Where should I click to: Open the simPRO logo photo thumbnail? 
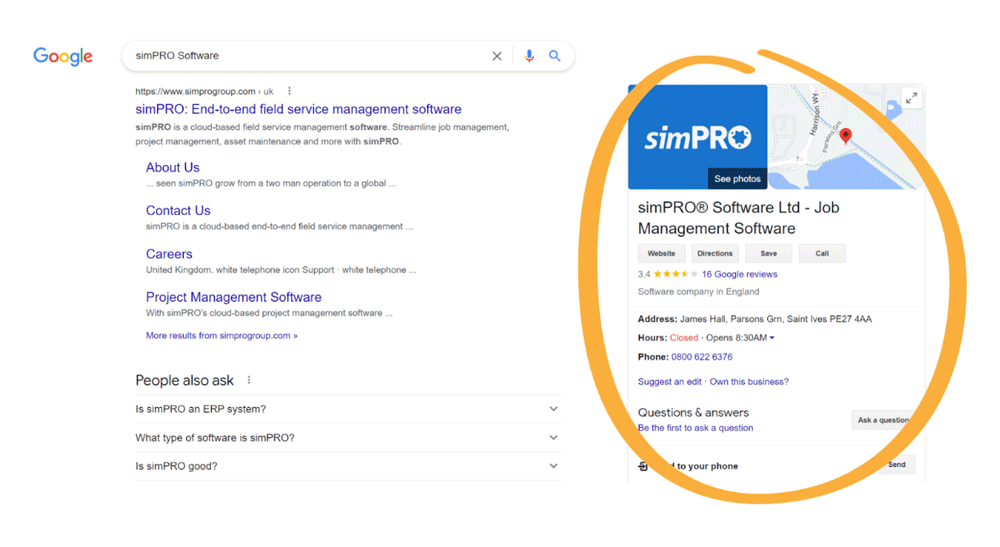pyautogui.click(x=698, y=136)
